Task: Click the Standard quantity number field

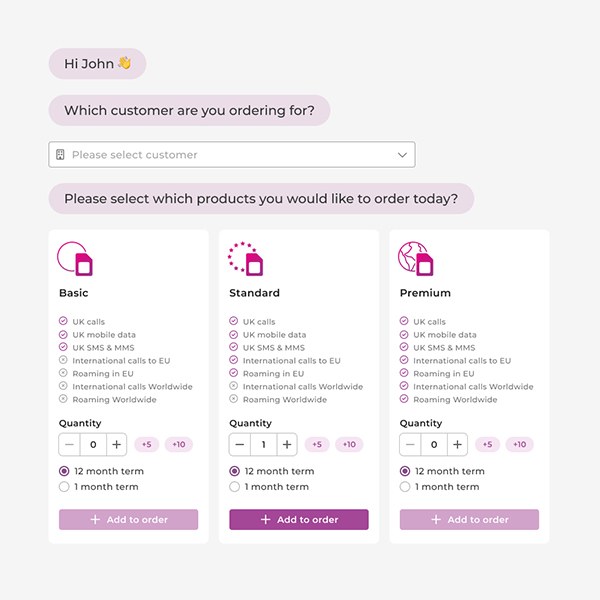Action: pos(264,444)
